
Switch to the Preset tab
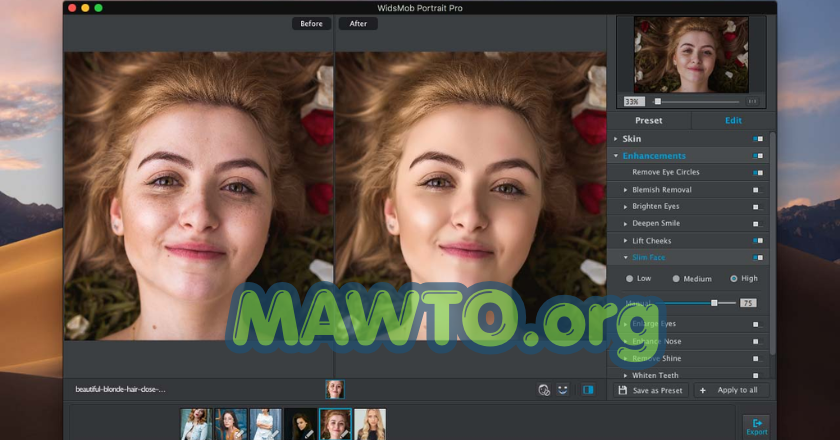click(x=649, y=121)
